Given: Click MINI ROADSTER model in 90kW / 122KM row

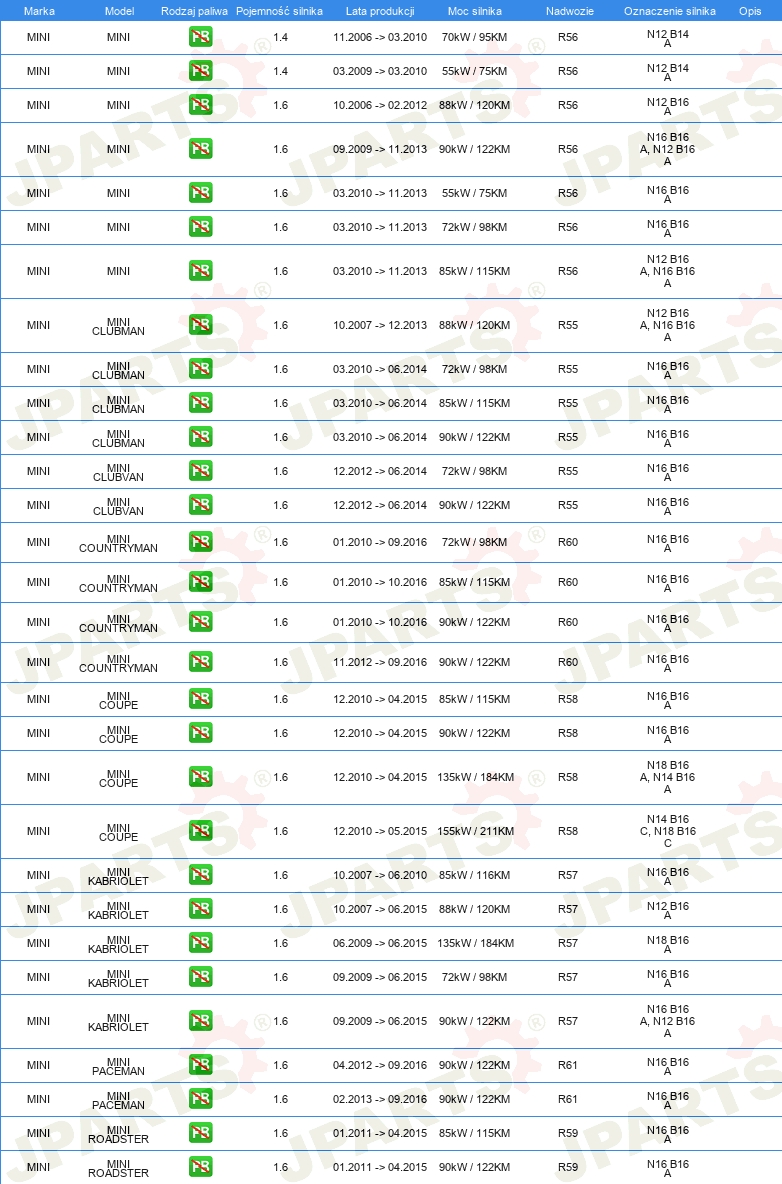Looking at the screenshot, I should 119,1168.
